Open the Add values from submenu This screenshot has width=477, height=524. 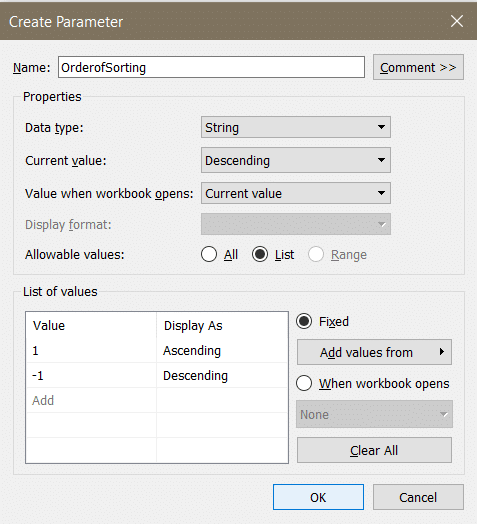pyautogui.click(x=374, y=352)
